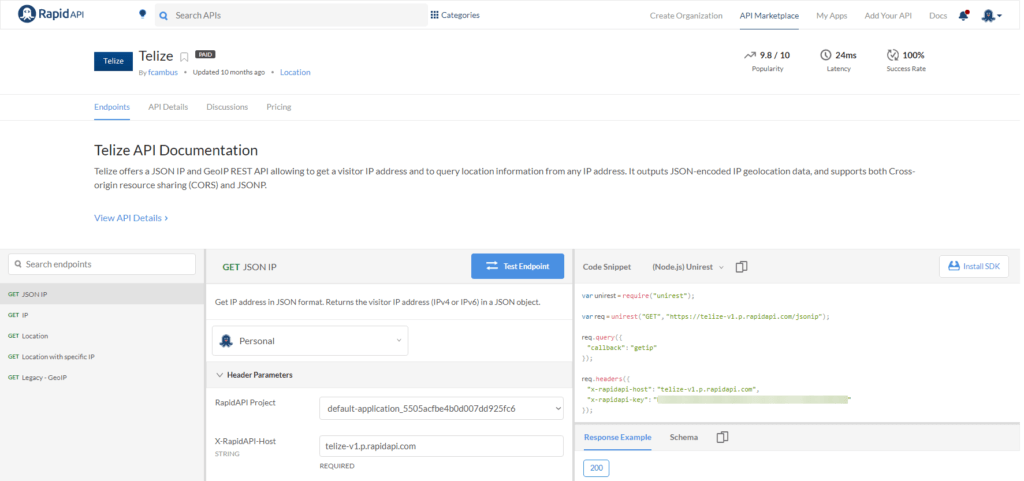This screenshot has height=481, width=1024.
Task: Select the 200 response code
Action: 596,468
